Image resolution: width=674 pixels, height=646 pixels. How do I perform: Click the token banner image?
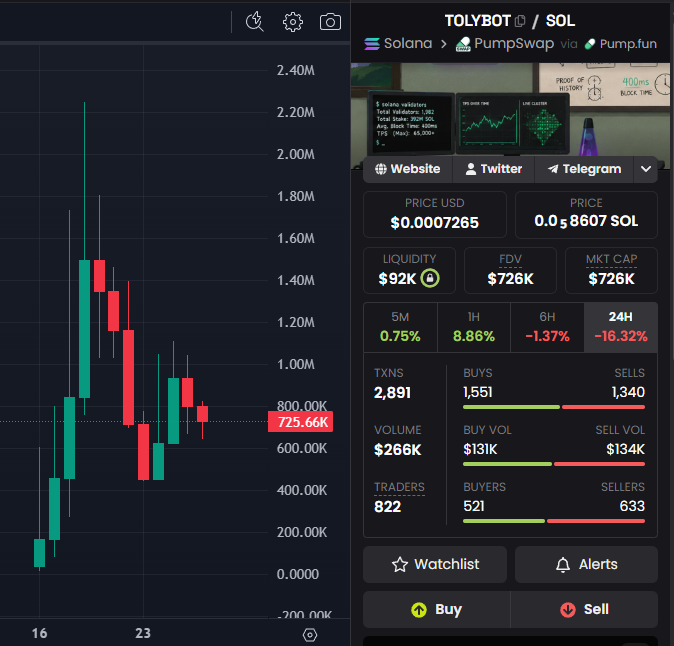[510, 110]
